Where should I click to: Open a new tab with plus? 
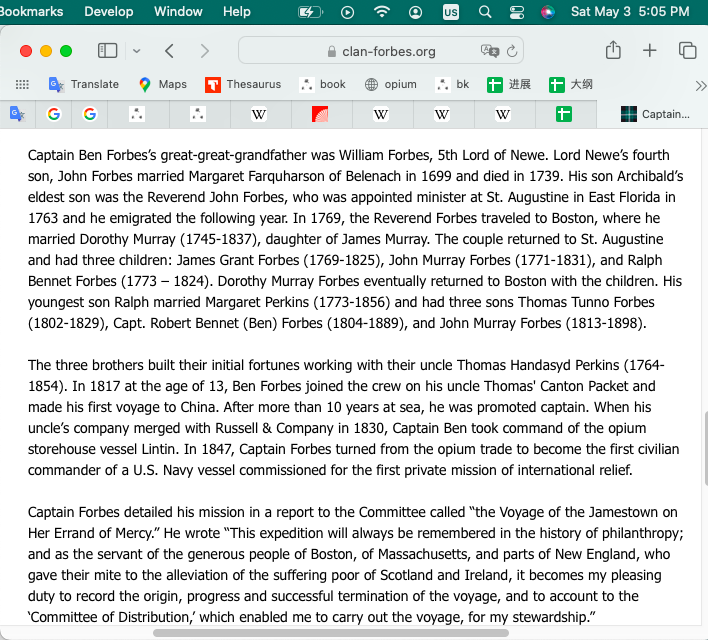pos(650,51)
